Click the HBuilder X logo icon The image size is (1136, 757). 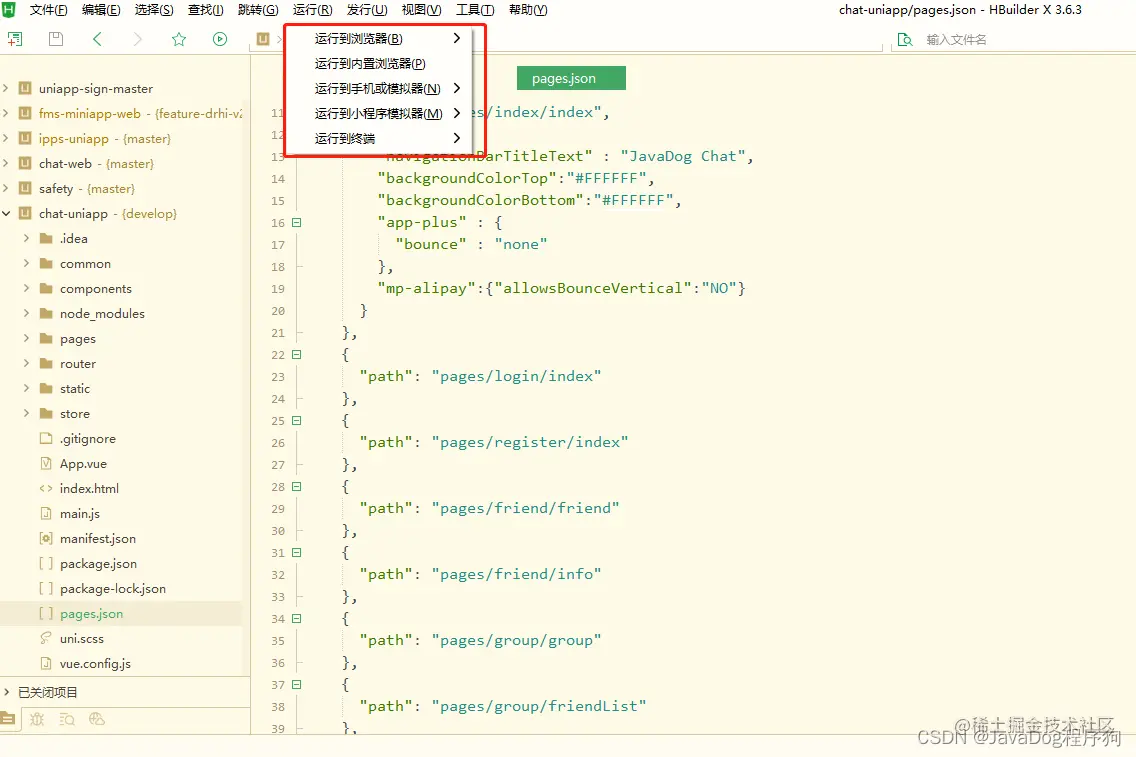tap(9, 9)
